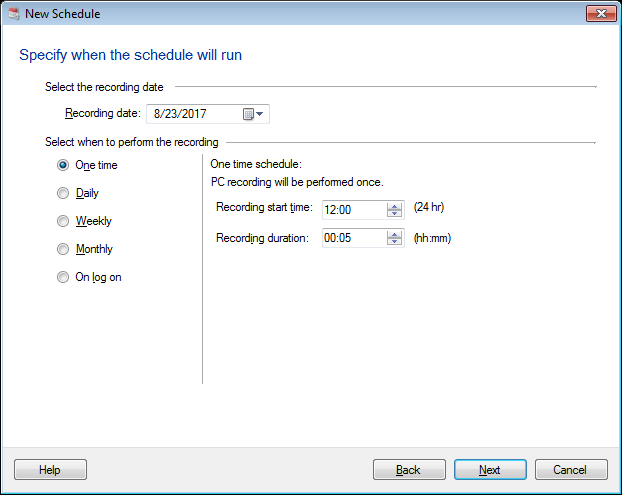622x495 pixels.
Task: Pick the Monthly schedule radio button
Action: tap(64, 249)
